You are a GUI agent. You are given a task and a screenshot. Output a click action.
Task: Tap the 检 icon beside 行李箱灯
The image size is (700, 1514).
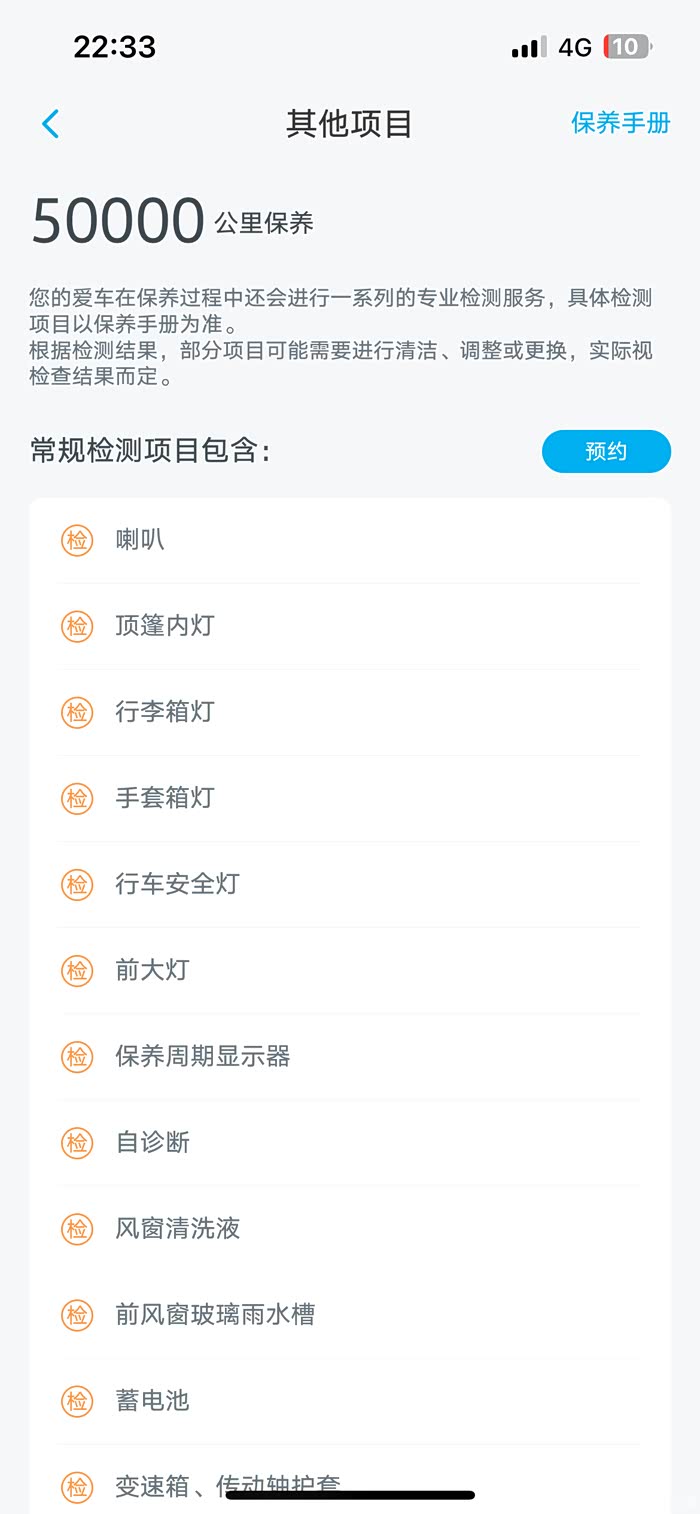tap(77, 712)
